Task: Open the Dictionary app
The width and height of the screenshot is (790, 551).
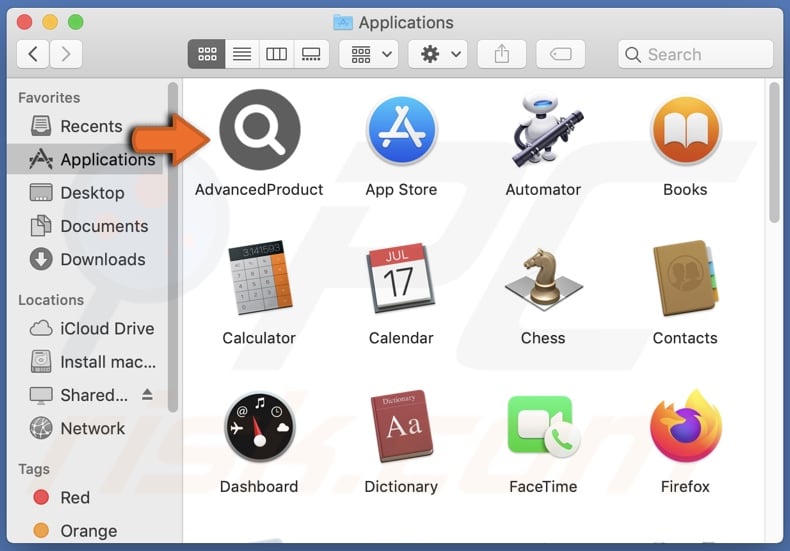Action: [402, 427]
